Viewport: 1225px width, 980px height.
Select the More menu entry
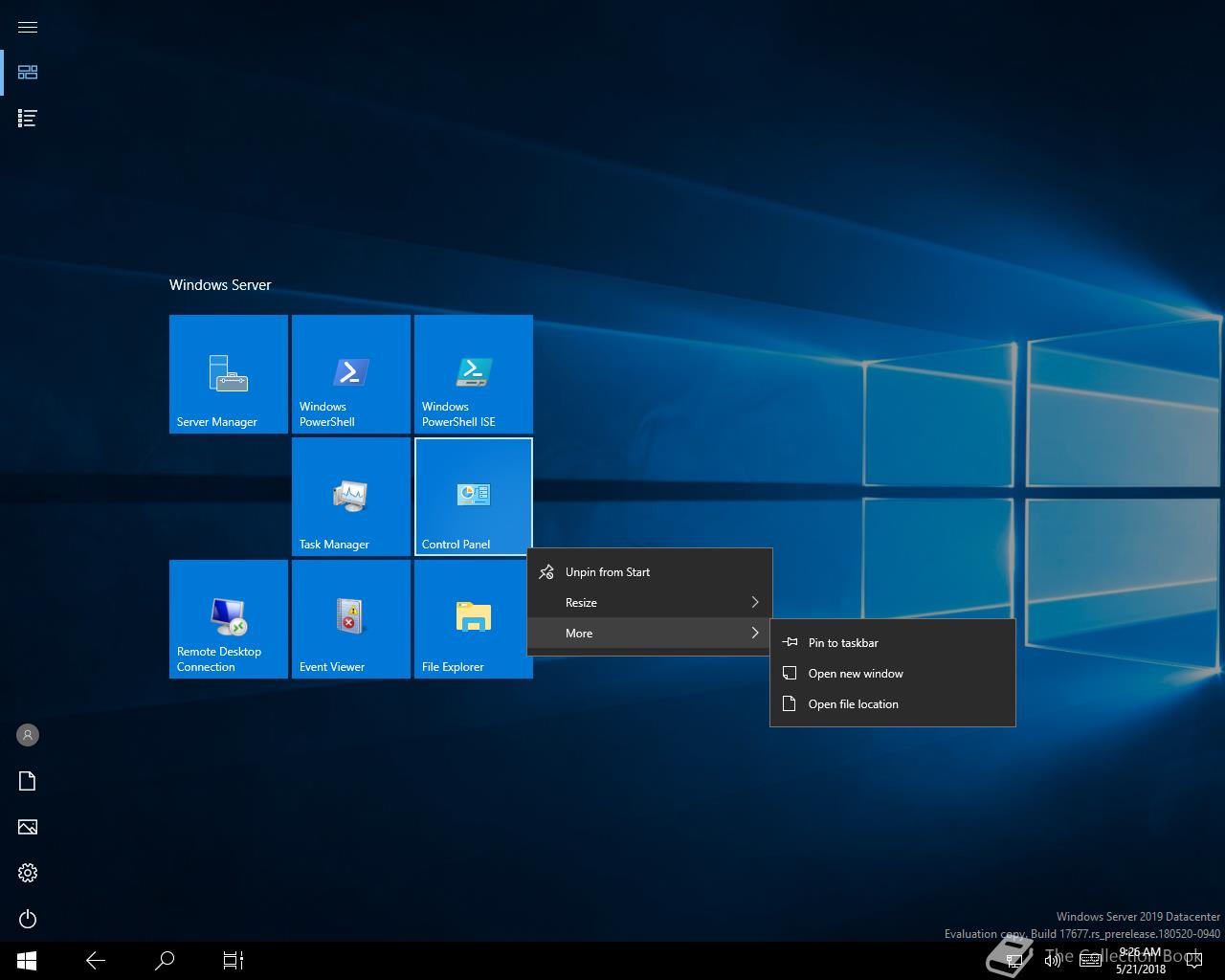(x=650, y=634)
